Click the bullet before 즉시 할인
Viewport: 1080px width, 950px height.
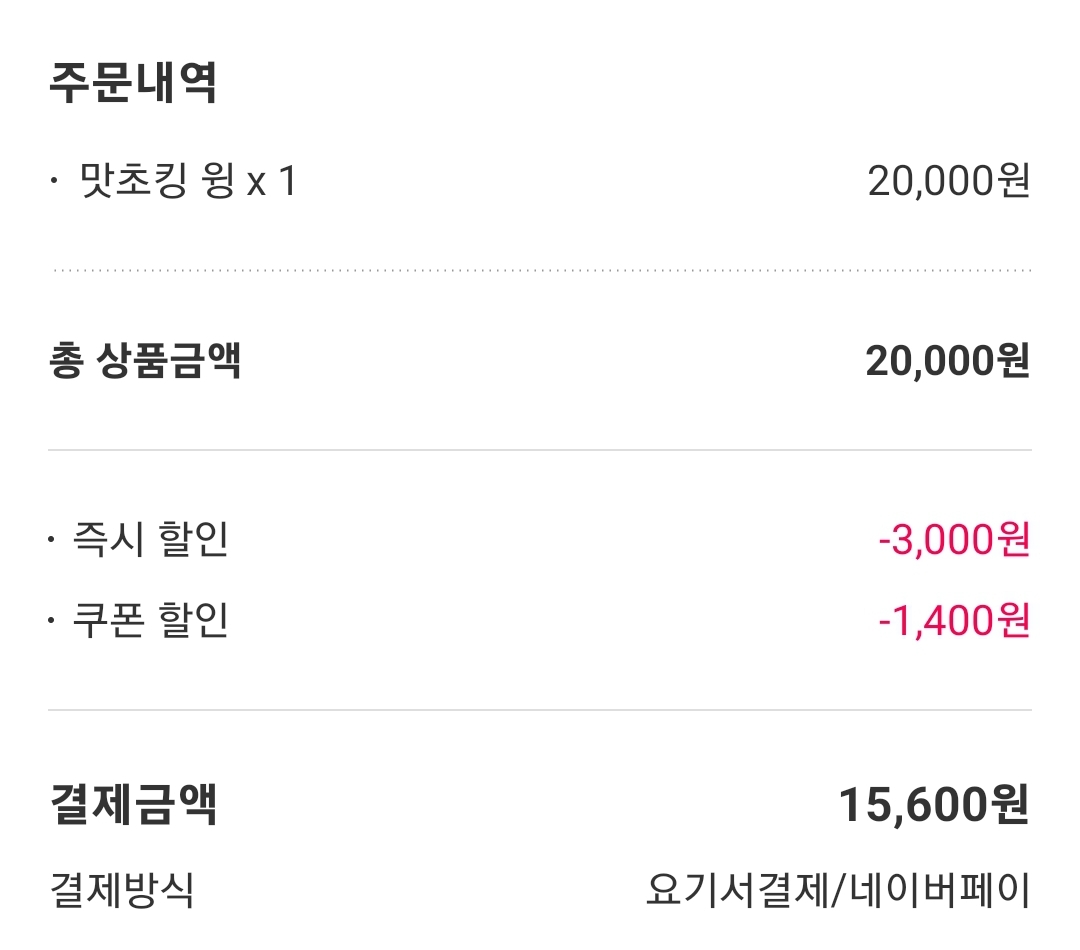(51, 541)
